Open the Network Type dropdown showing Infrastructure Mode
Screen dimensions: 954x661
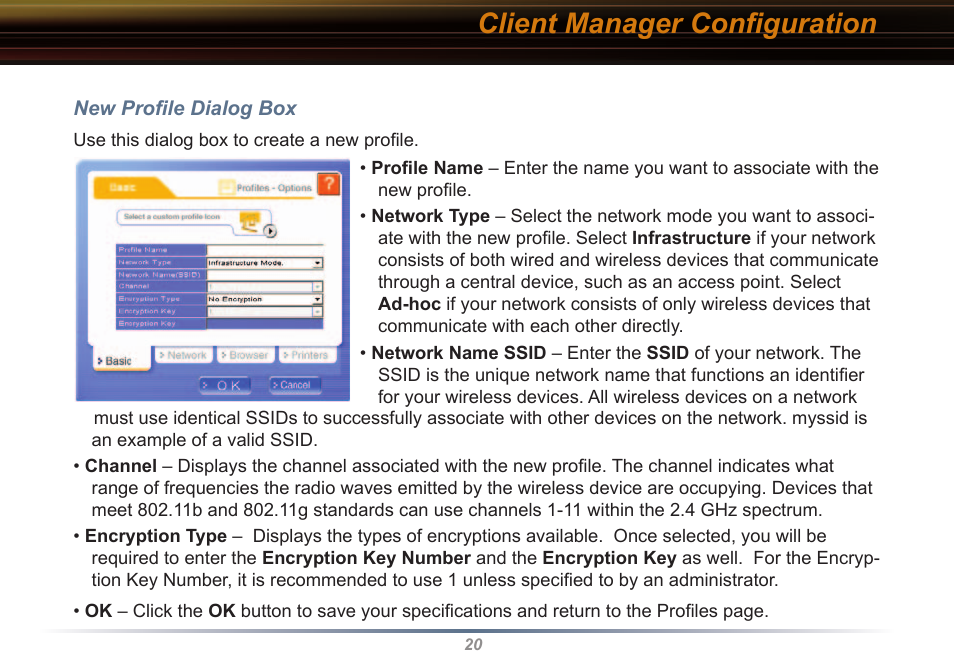tap(265, 263)
